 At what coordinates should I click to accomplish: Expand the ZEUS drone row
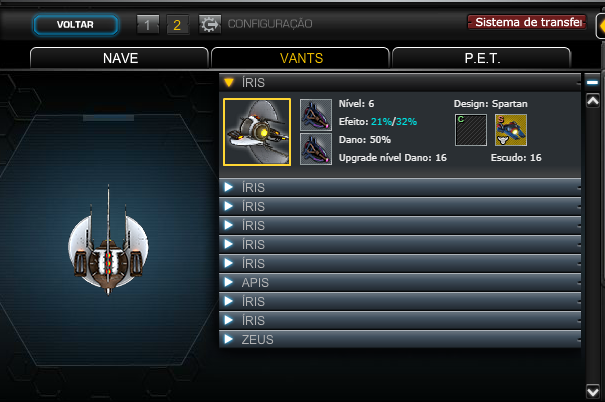400,340
